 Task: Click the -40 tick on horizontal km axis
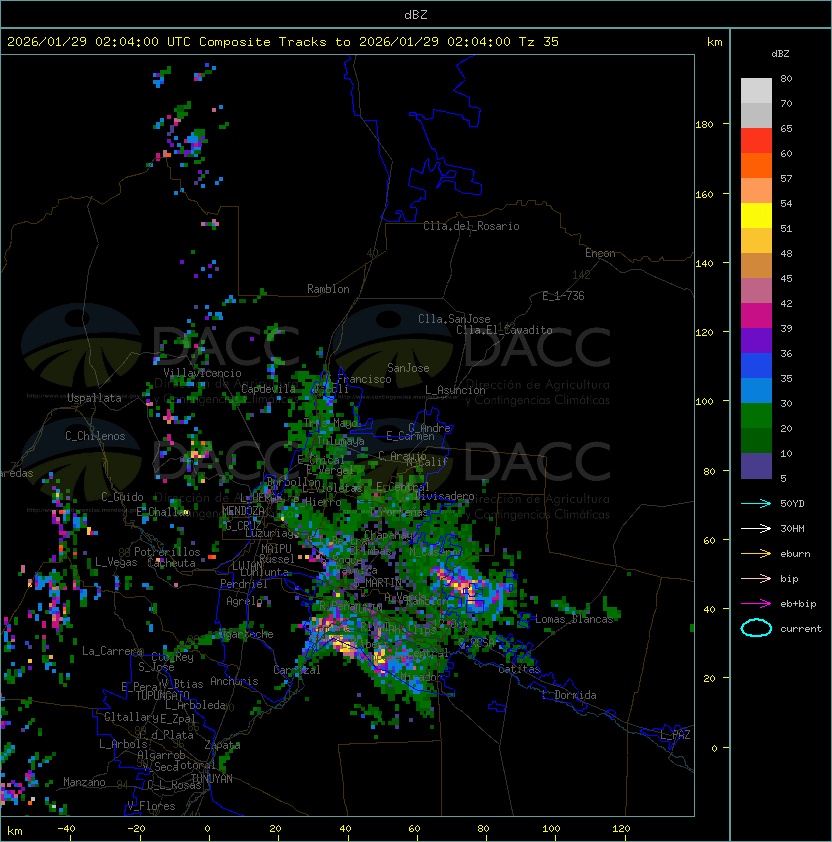pos(66,829)
